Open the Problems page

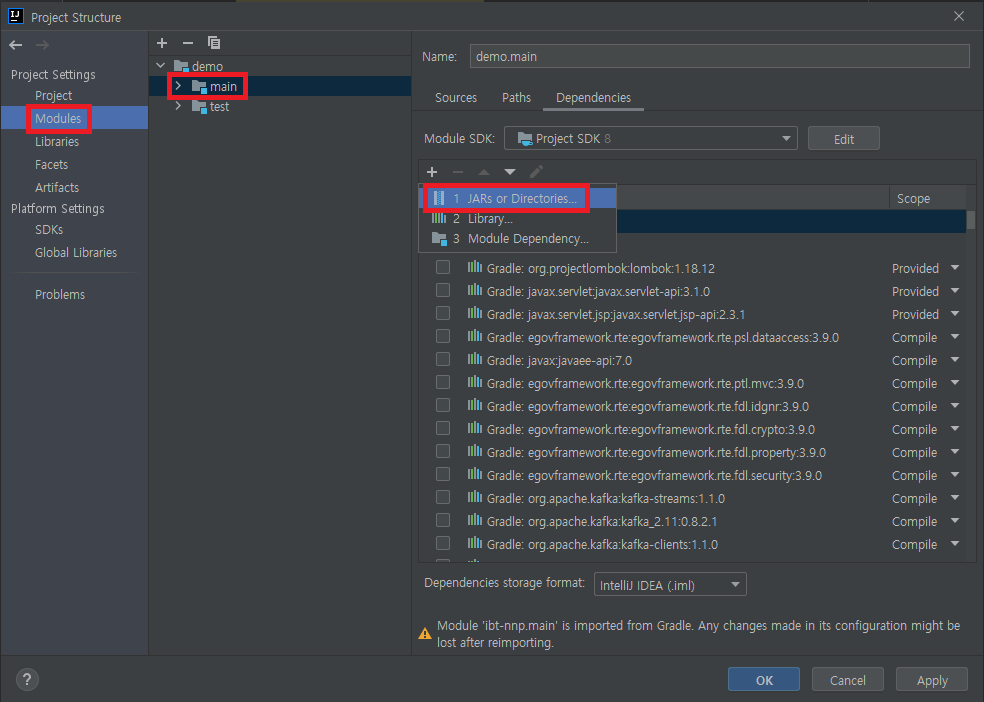(x=60, y=295)
